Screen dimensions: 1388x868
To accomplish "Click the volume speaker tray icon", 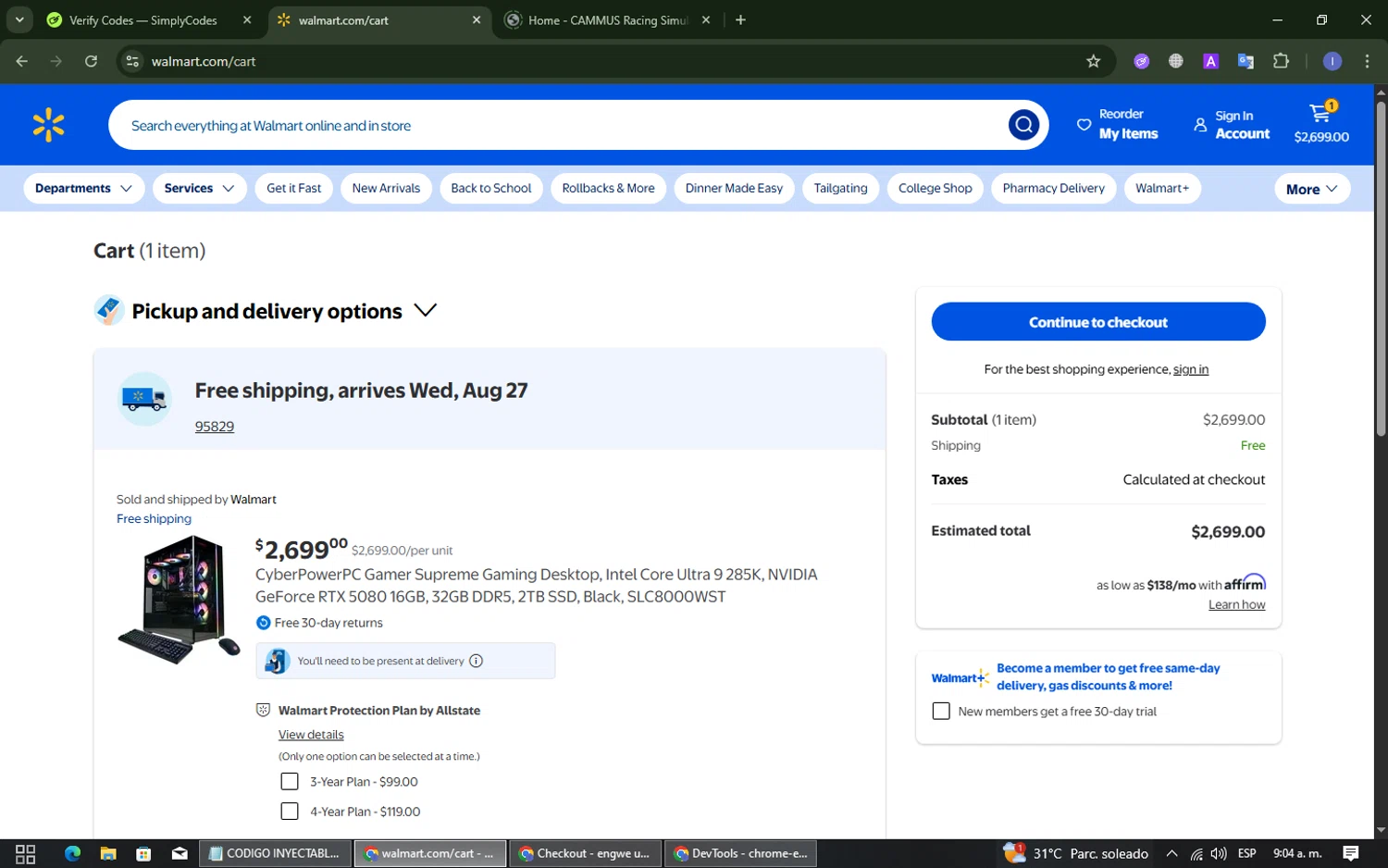I will click(x=1219, y=853).
